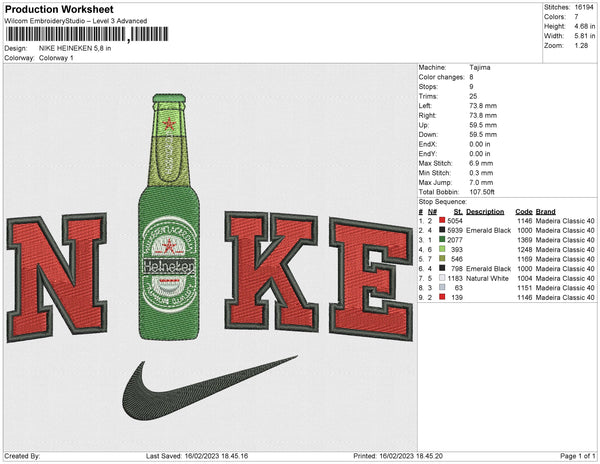Click the Height value 4.68 in
This screenshot has width=600, height=464.
point(584,26)
